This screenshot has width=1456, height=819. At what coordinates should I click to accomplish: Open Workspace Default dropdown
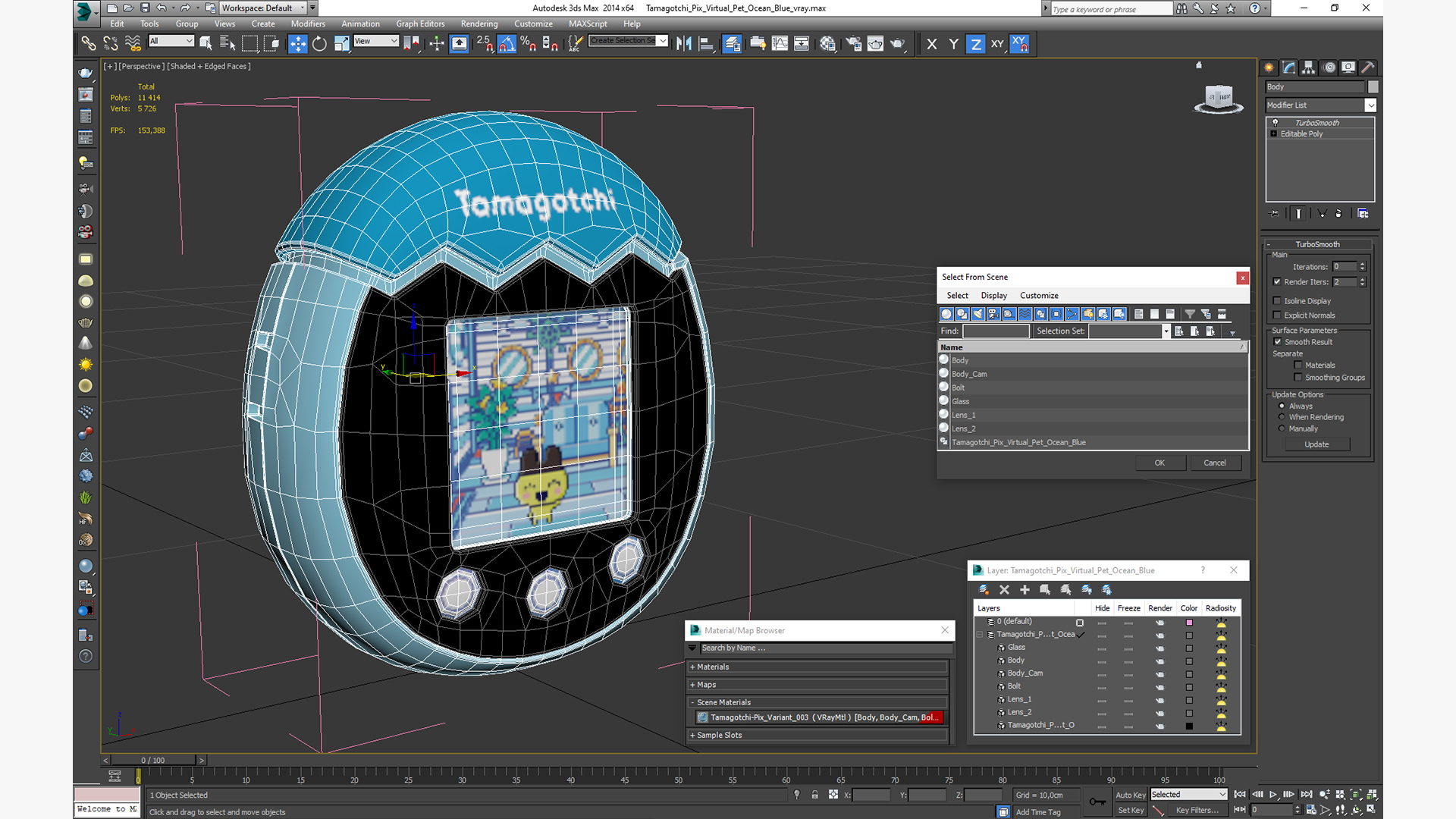click(x=263, y=8)
